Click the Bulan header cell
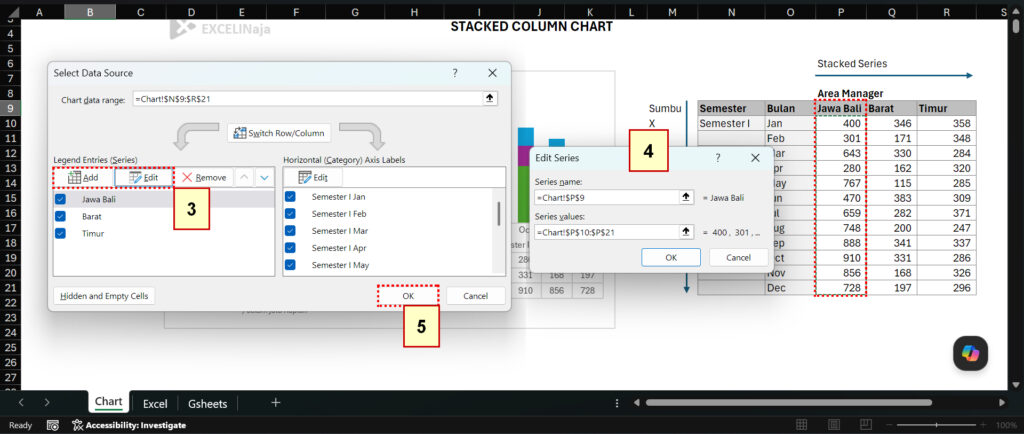 (790, 108)
